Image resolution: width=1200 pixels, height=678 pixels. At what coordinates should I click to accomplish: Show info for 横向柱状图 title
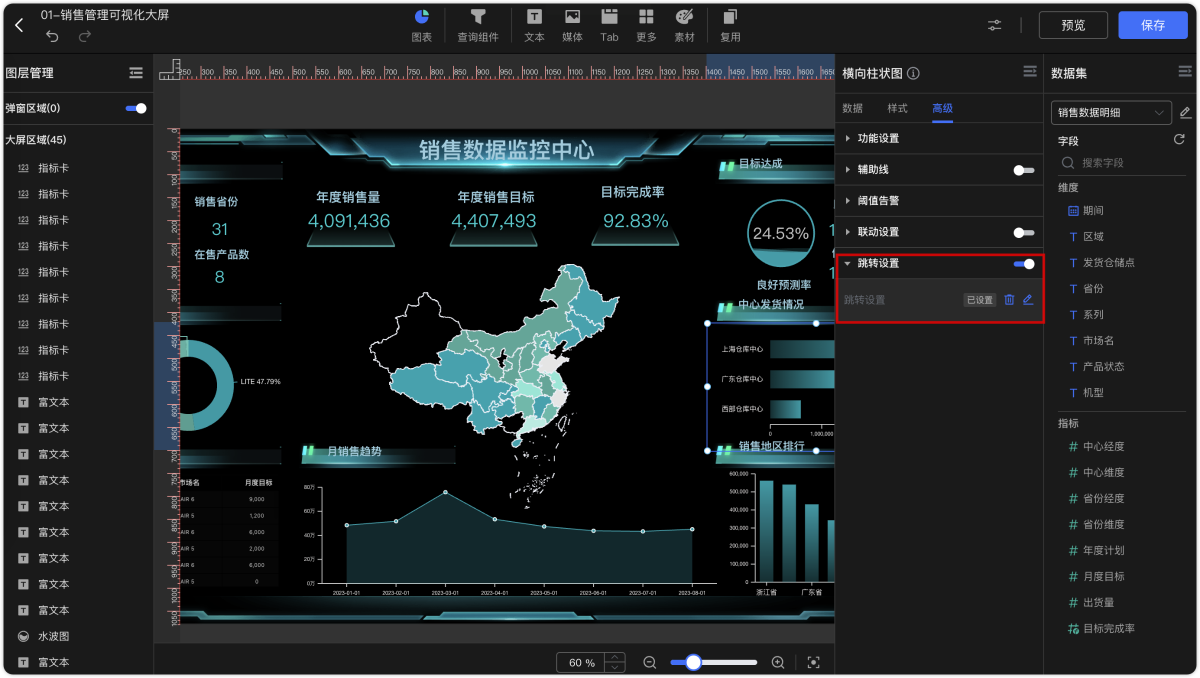[913, 73]
